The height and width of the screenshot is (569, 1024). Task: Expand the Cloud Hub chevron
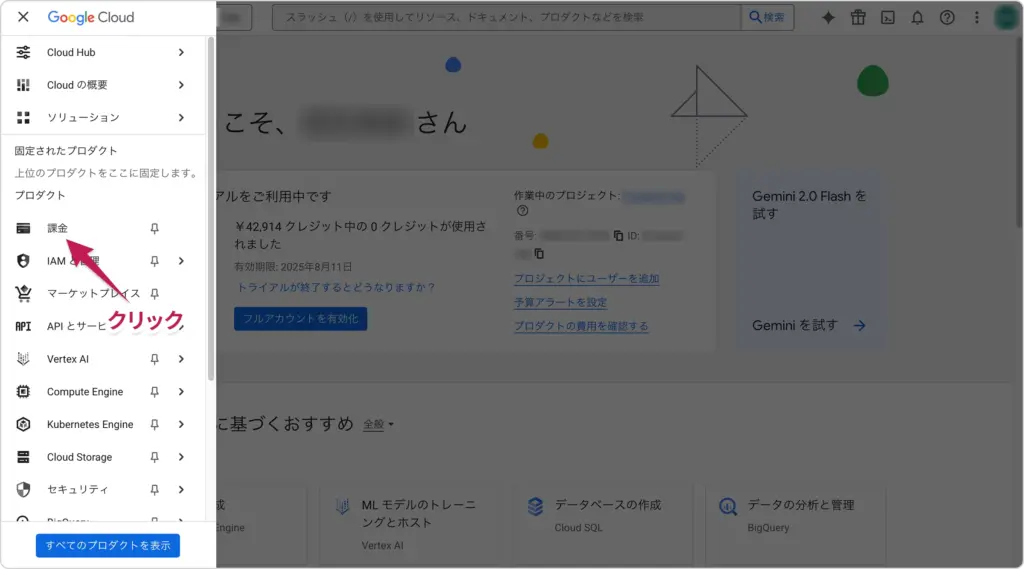point(181,52)
